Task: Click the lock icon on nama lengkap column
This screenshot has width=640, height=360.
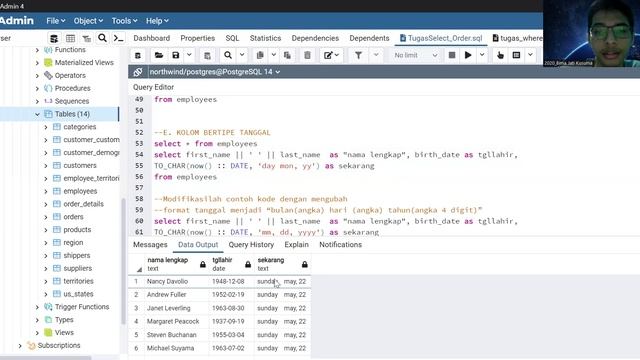Action: [x=203, y=264]
